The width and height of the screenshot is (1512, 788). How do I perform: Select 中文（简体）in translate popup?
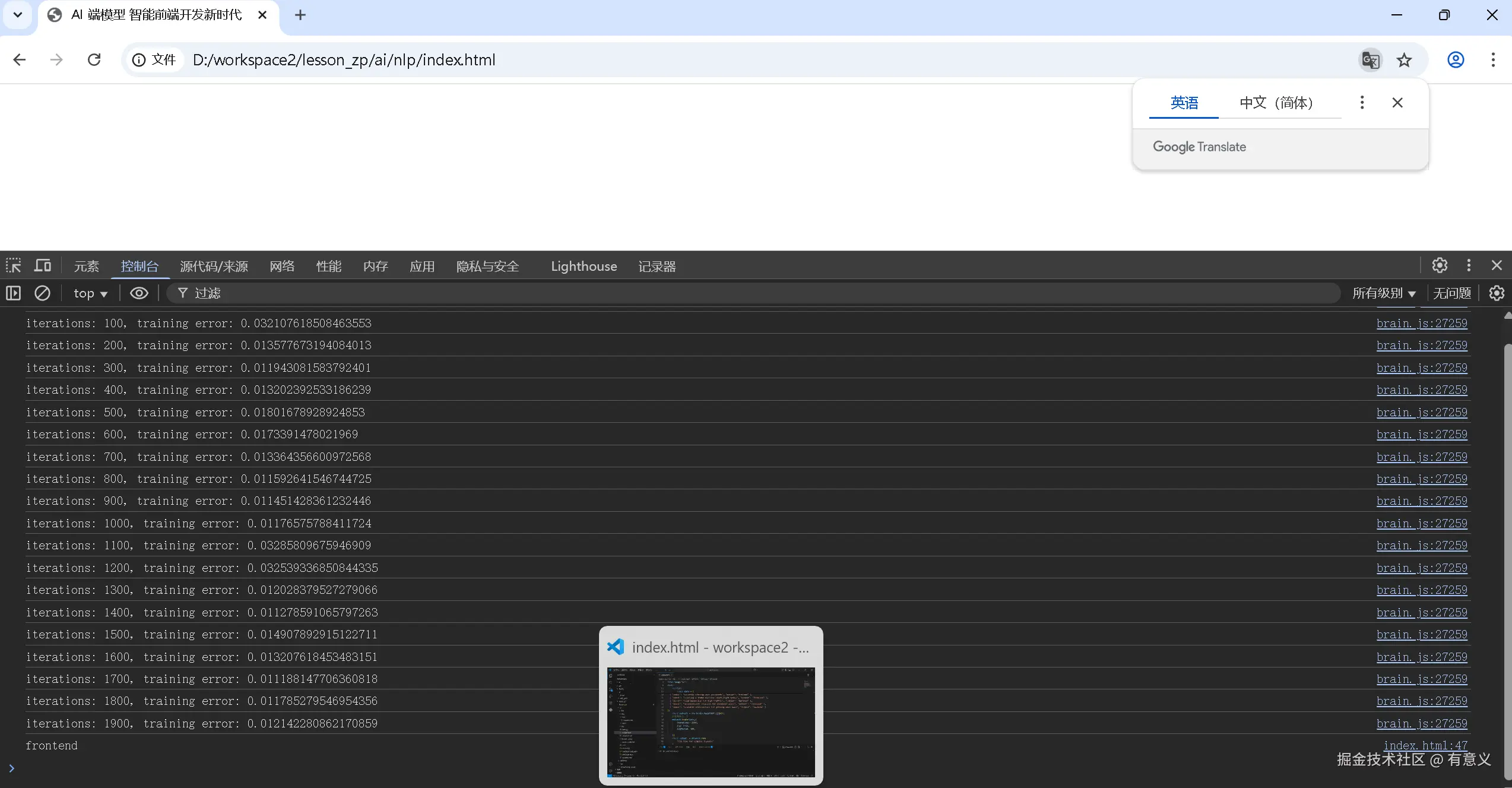coord(1276,103)
